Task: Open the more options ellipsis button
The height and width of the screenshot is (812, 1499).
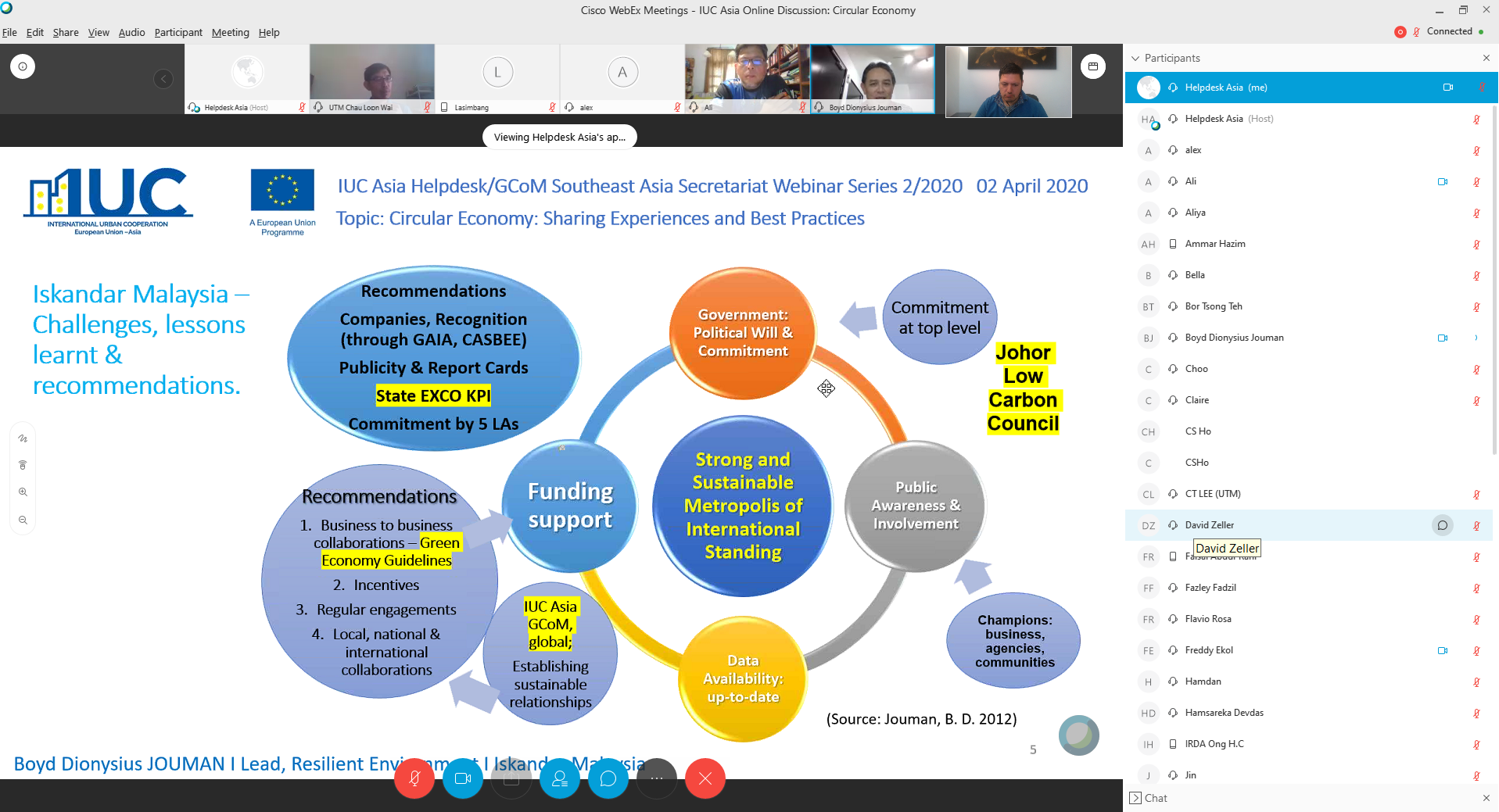Action: pos(657,778)
